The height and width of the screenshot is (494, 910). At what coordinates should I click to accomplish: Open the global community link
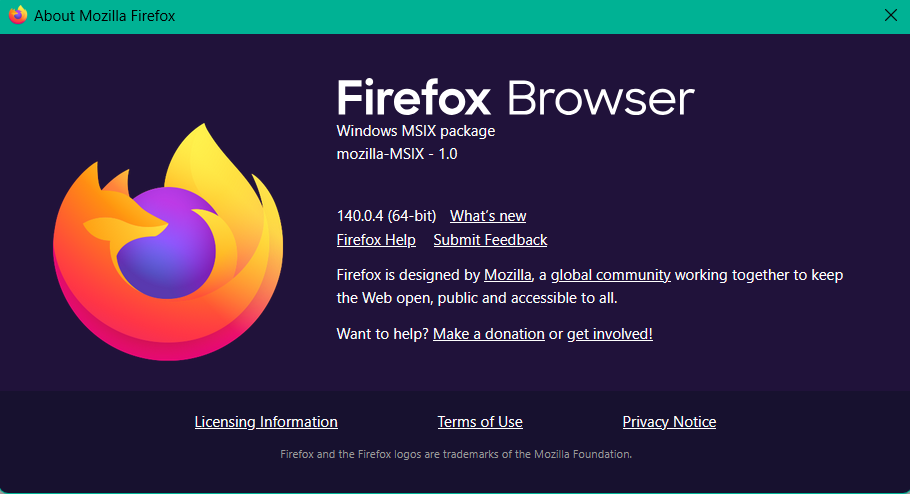point(610,274)
